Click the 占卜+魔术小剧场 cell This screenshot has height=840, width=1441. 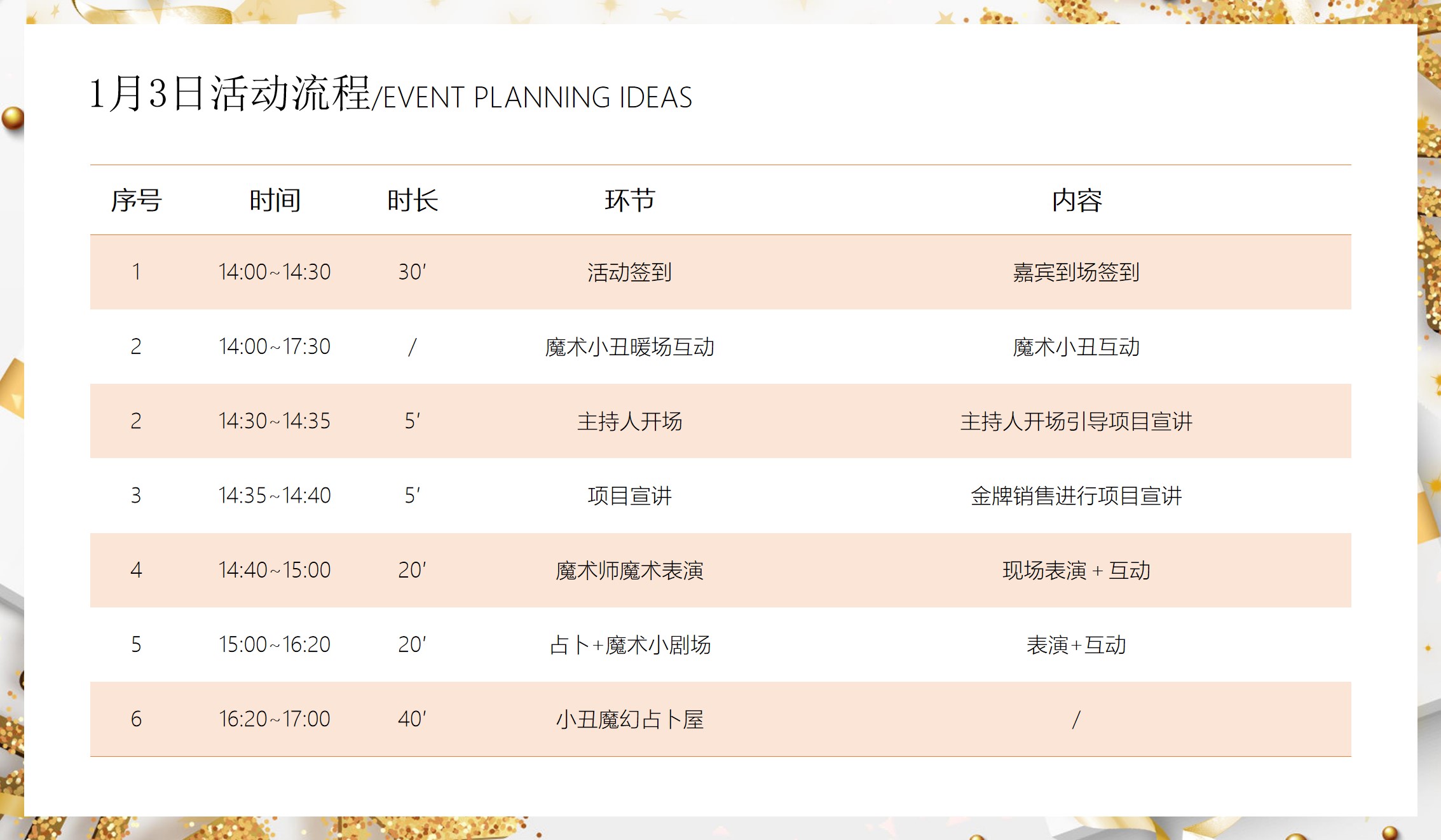pos(629,644)
